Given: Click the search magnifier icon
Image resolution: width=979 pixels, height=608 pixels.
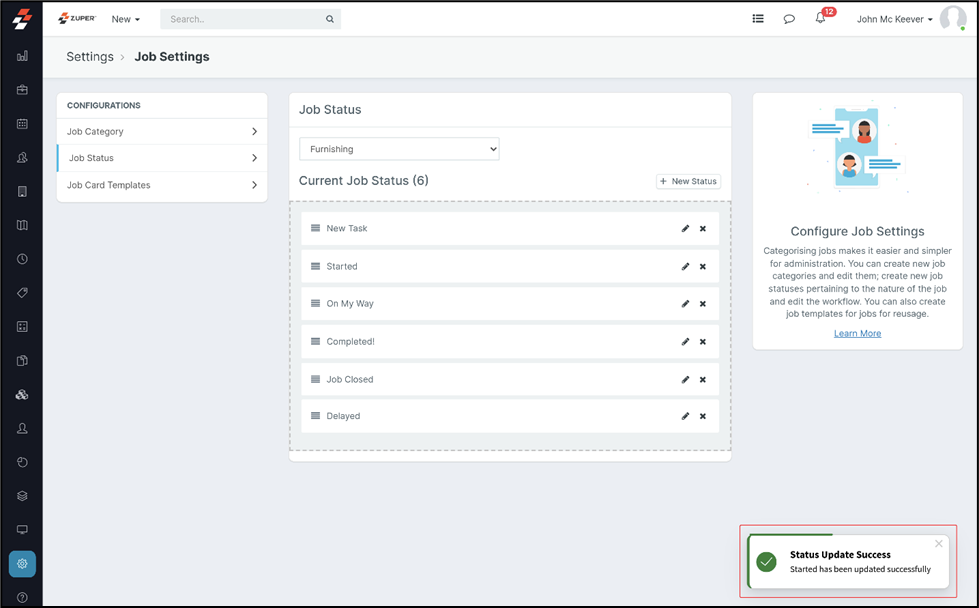Looking at the screenshot, I should (x=330, y=19).
